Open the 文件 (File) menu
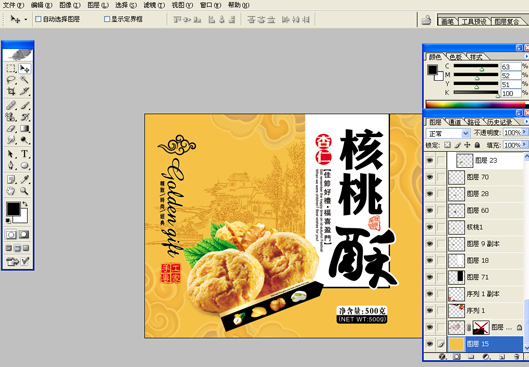Viewport: 529px width, 367px height. (13, 5)
